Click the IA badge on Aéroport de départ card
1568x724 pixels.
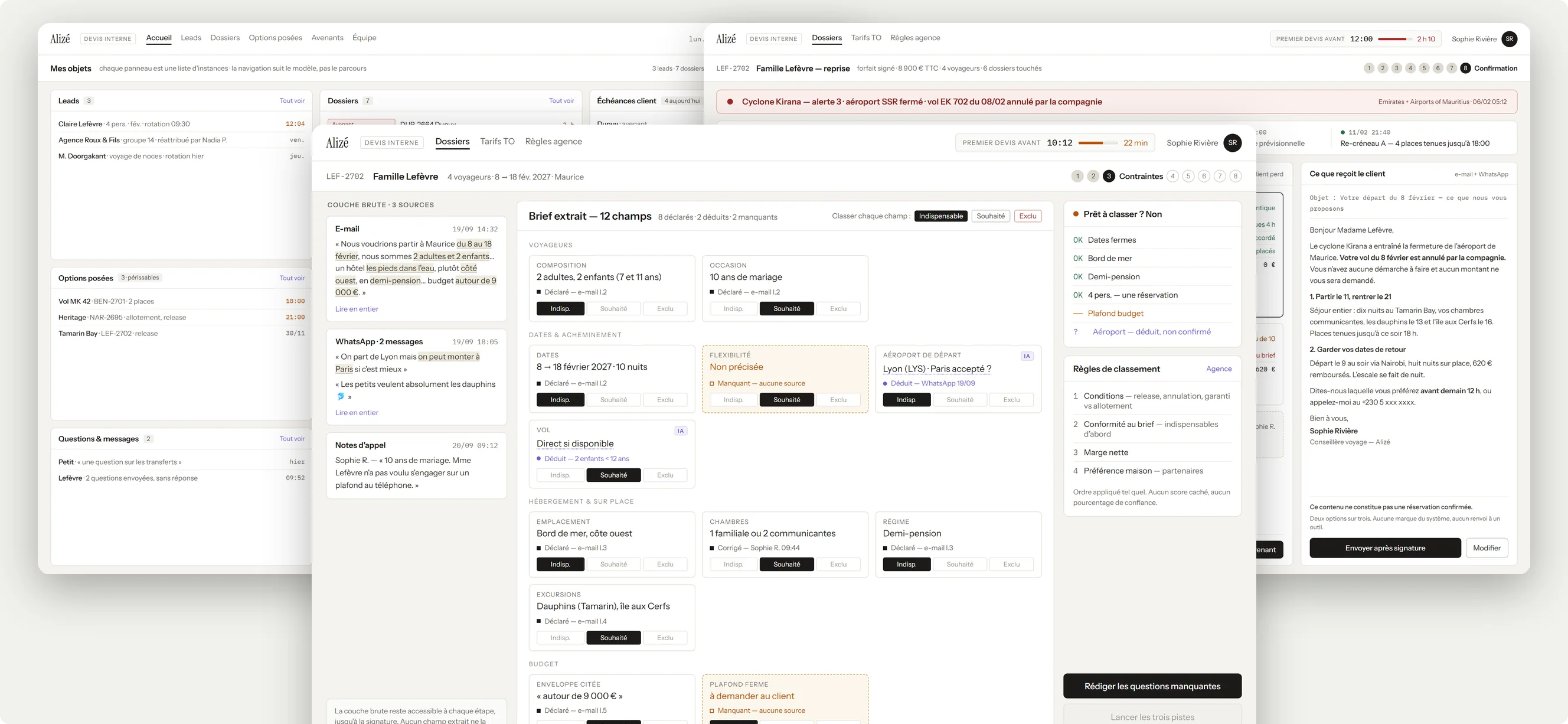click(x=1027, y=356)
